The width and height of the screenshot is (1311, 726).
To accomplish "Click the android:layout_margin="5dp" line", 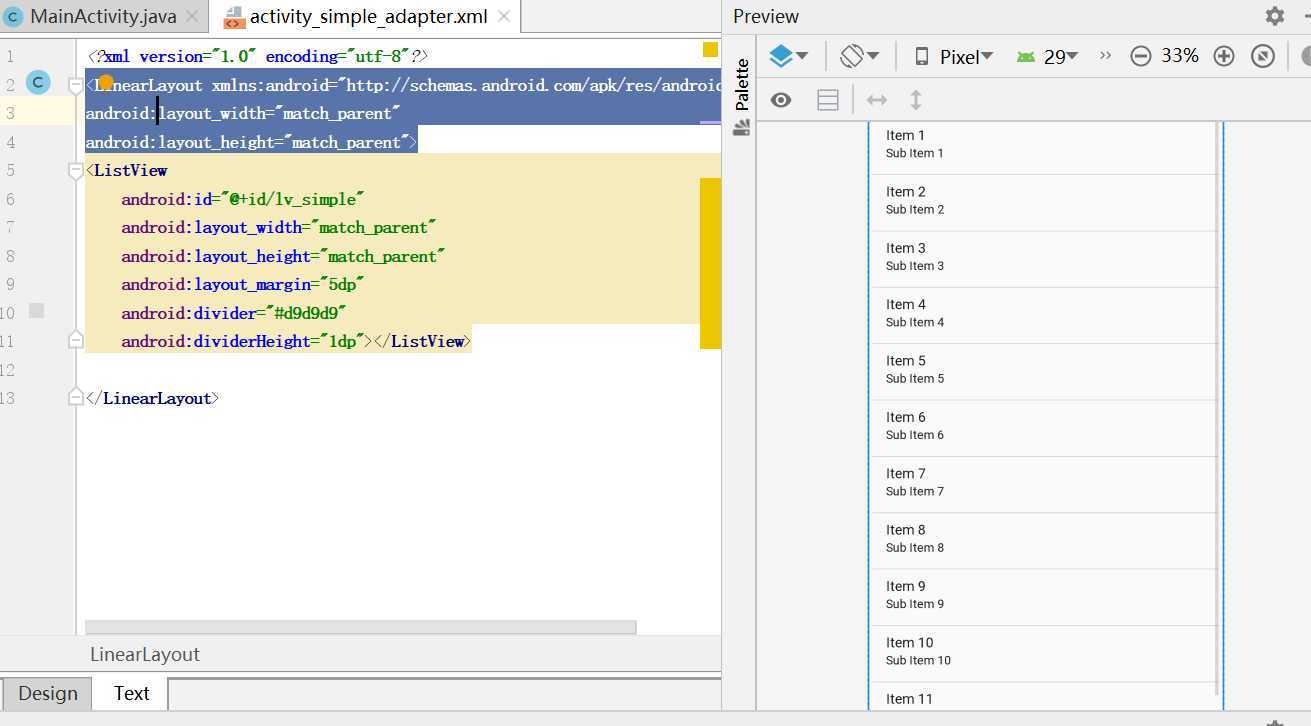I will (x=243, y=284).
